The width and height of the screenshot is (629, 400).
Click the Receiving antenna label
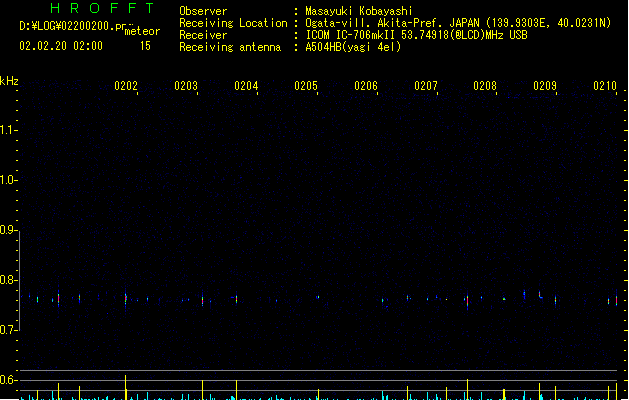pyautogui.click(x=230, y=47)
